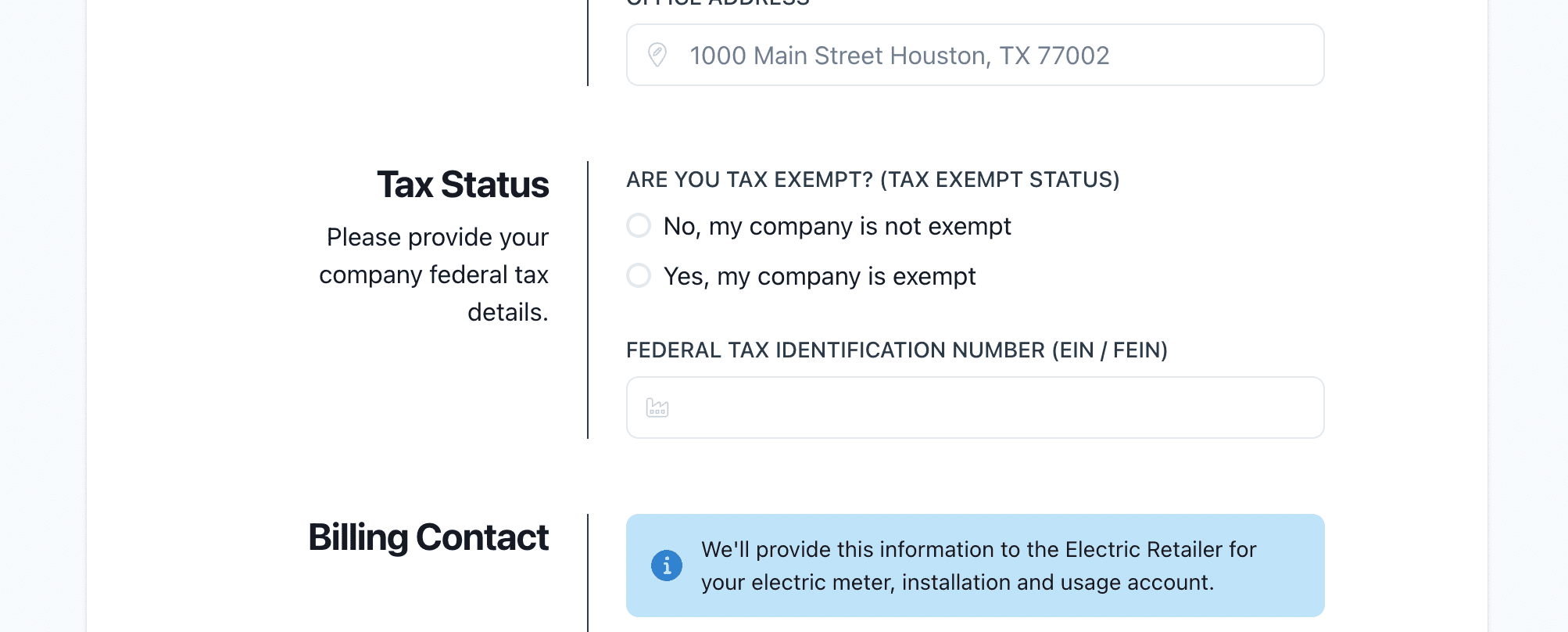Click the partially visible Office Address label
The width and height of the screenshot is (1568, 632).
(718, 3)
